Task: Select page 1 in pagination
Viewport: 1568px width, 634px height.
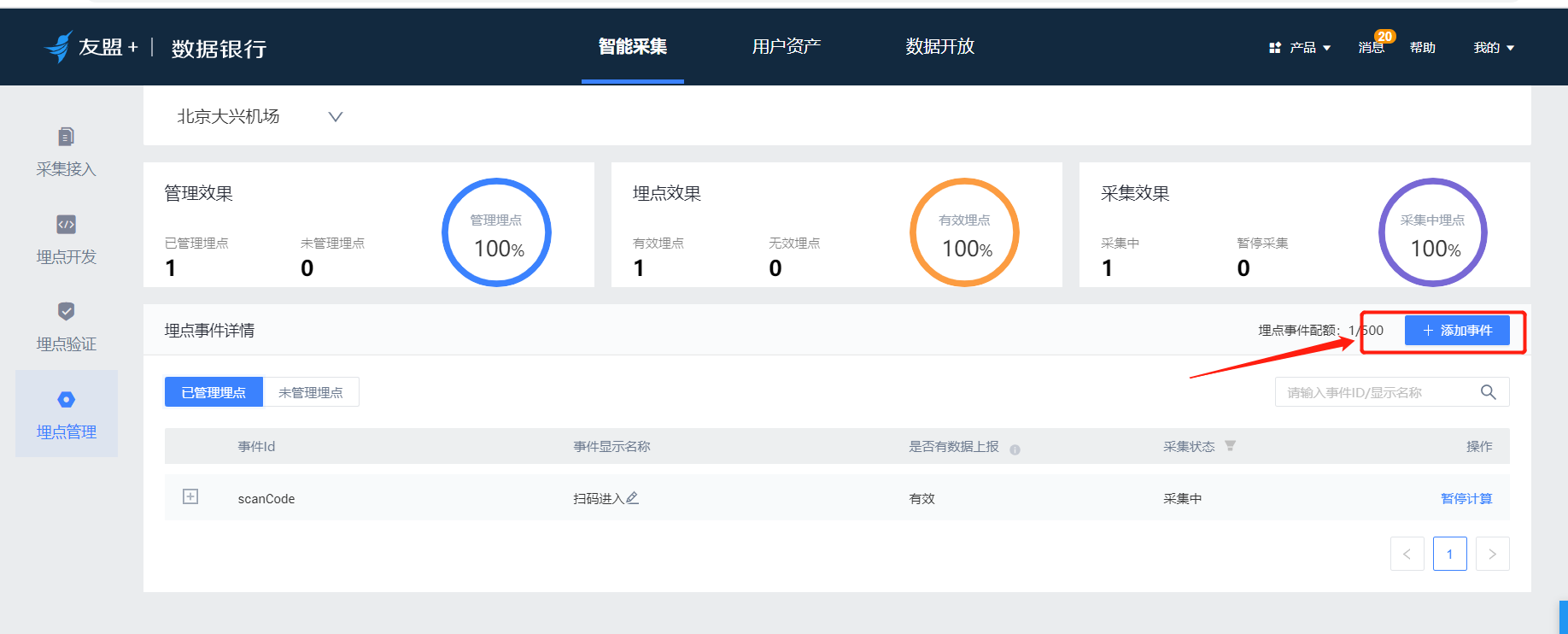Action: tap(1449, 554)
